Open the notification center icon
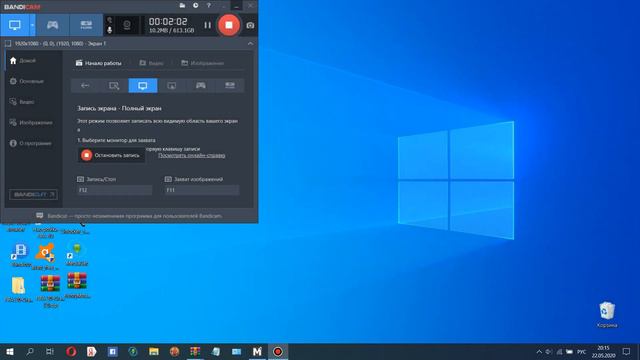The width and height of the screenshot is (640, 360). click(x=627, y=352)
